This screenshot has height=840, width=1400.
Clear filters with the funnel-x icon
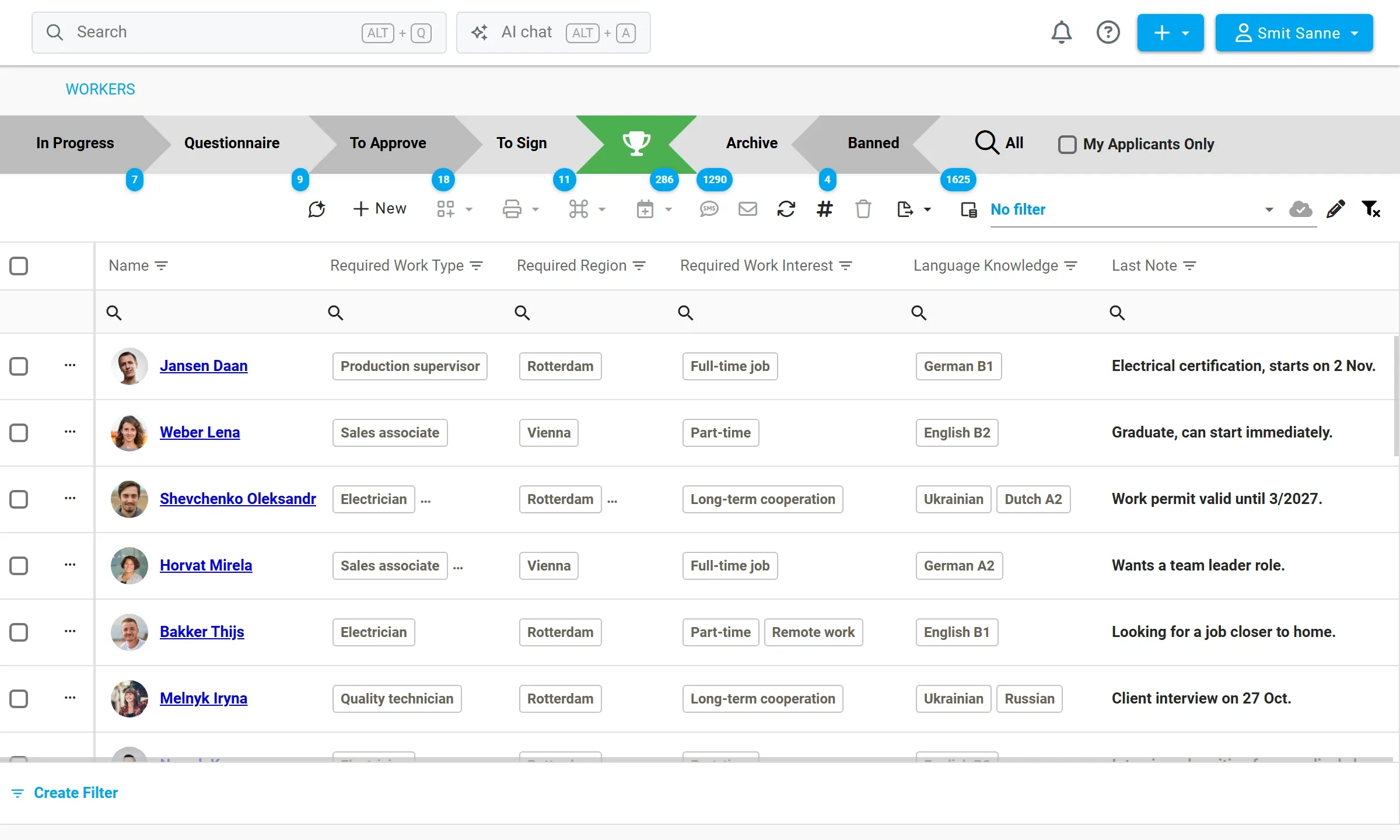pos(1370,209)
